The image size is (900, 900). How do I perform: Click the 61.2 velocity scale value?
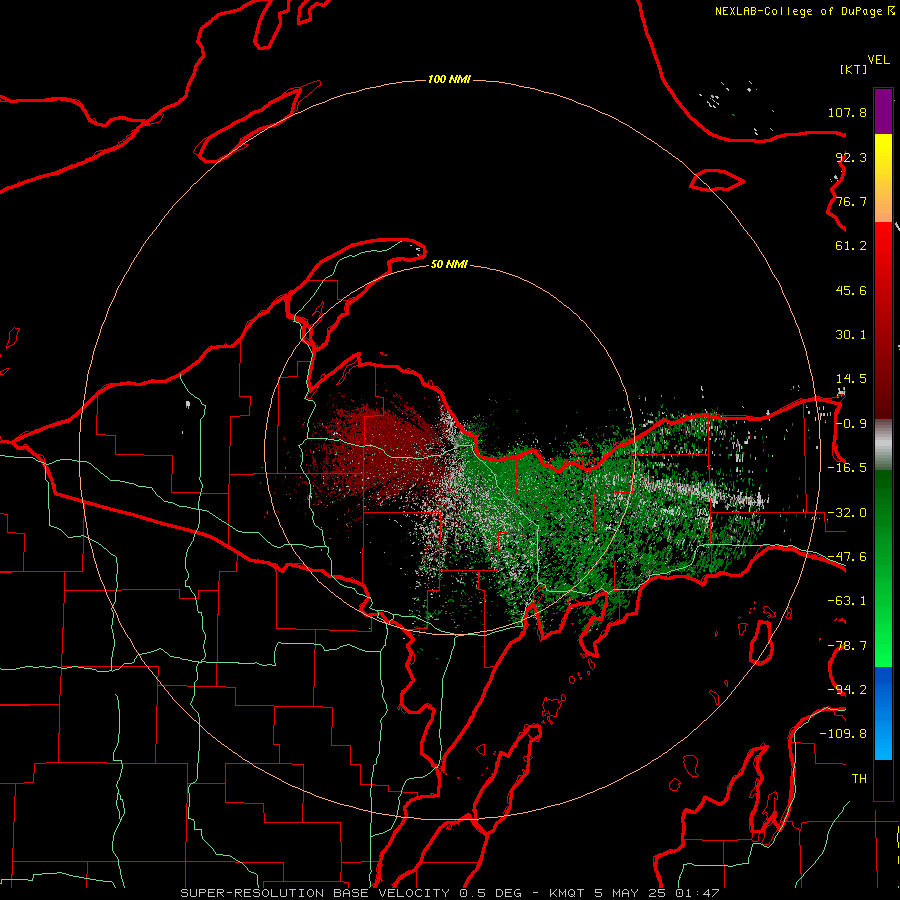point(851,246)
